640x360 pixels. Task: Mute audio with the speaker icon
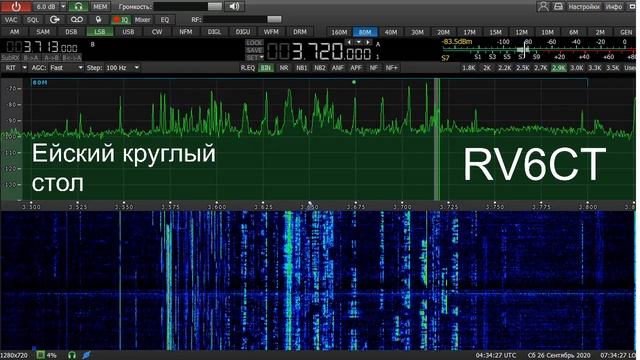pyautogui.click(x=234, y=7)
